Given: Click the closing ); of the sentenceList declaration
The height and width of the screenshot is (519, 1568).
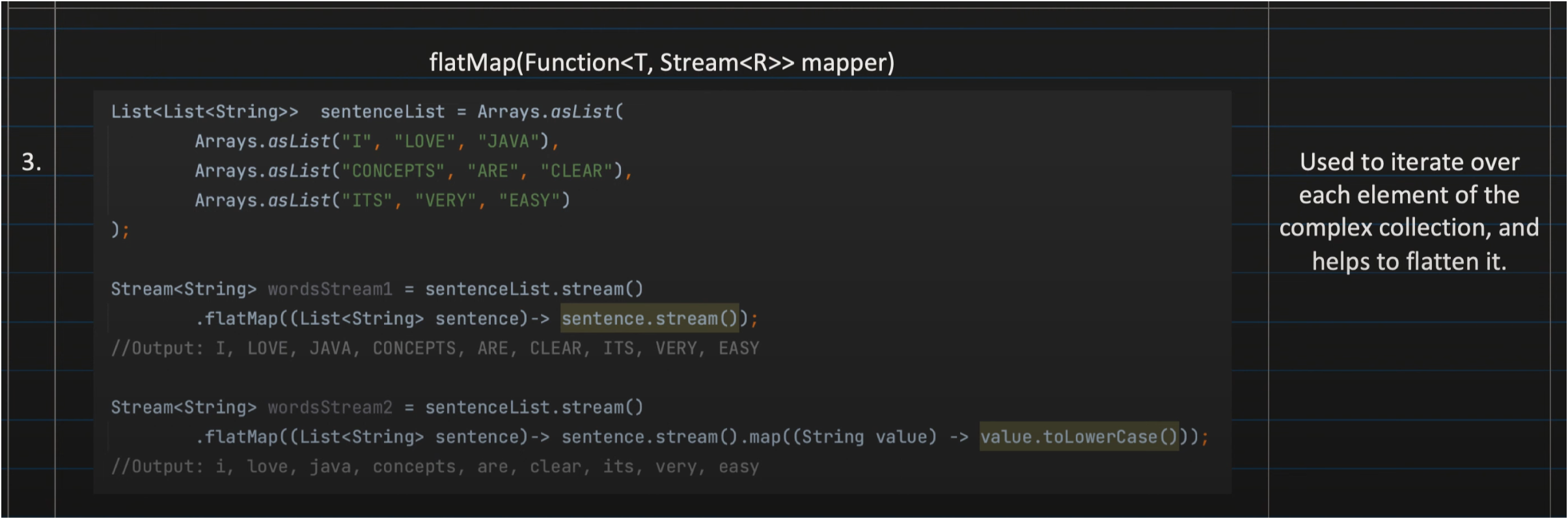Looking at the screenshot, I should pyautogui.click(x=120, y=230).
